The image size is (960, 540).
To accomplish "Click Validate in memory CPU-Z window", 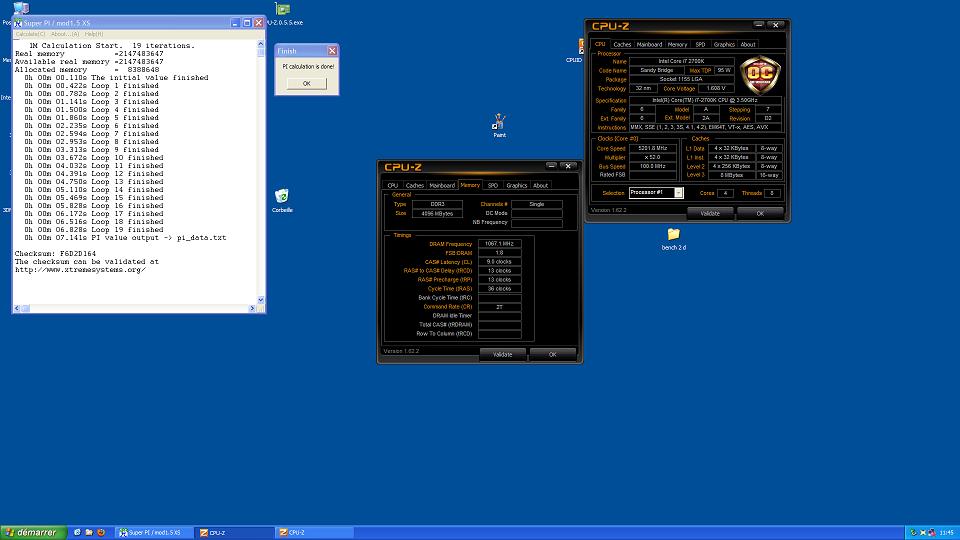I will click(x=503, y=354).
